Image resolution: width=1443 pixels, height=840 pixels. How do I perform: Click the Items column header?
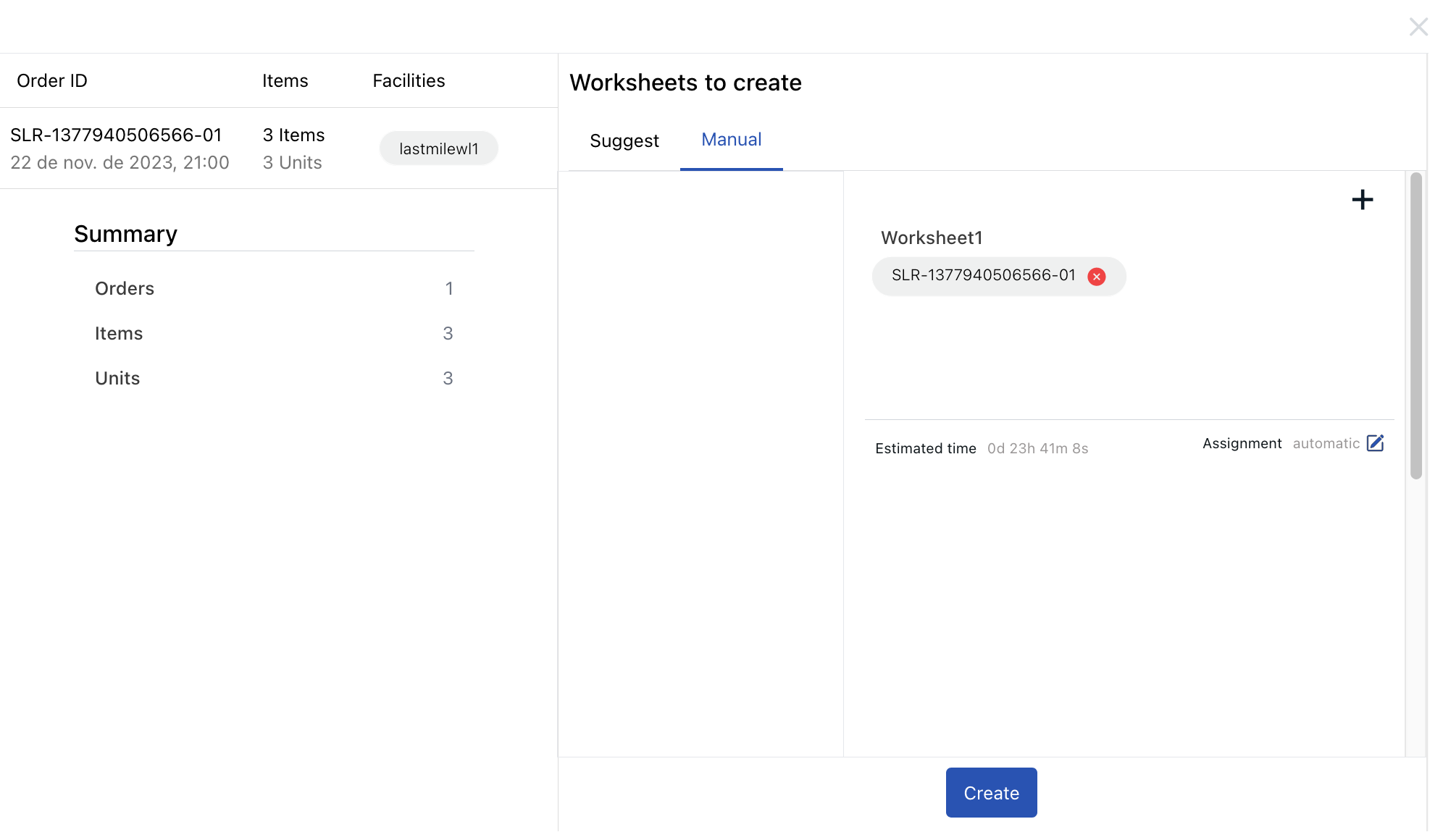285,80
